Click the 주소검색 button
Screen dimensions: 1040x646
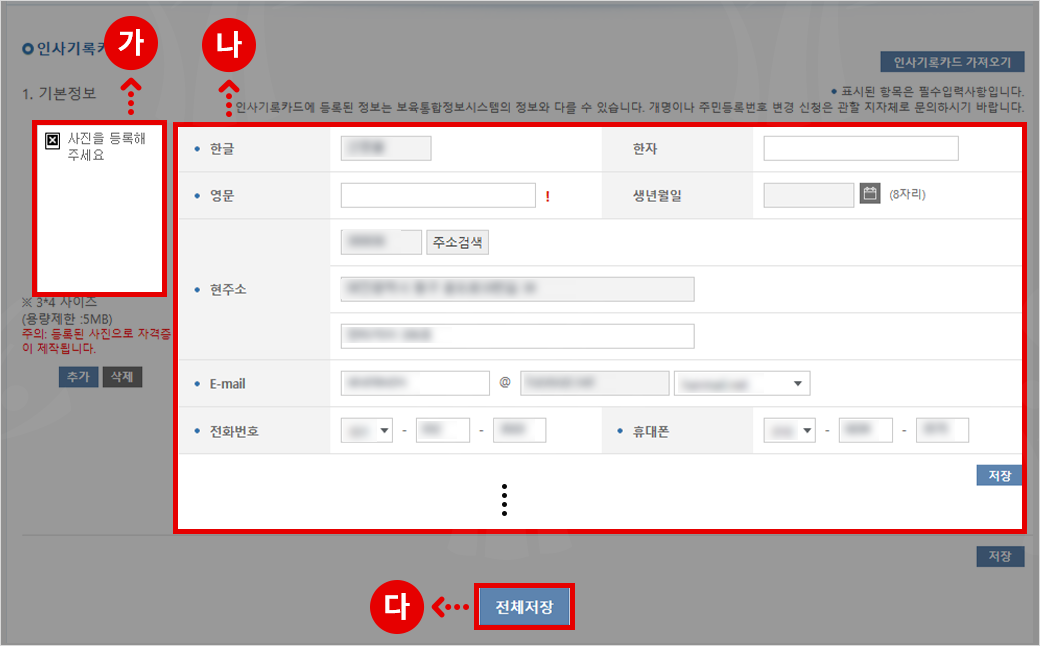pyautogui.click(x=458, y=242)
